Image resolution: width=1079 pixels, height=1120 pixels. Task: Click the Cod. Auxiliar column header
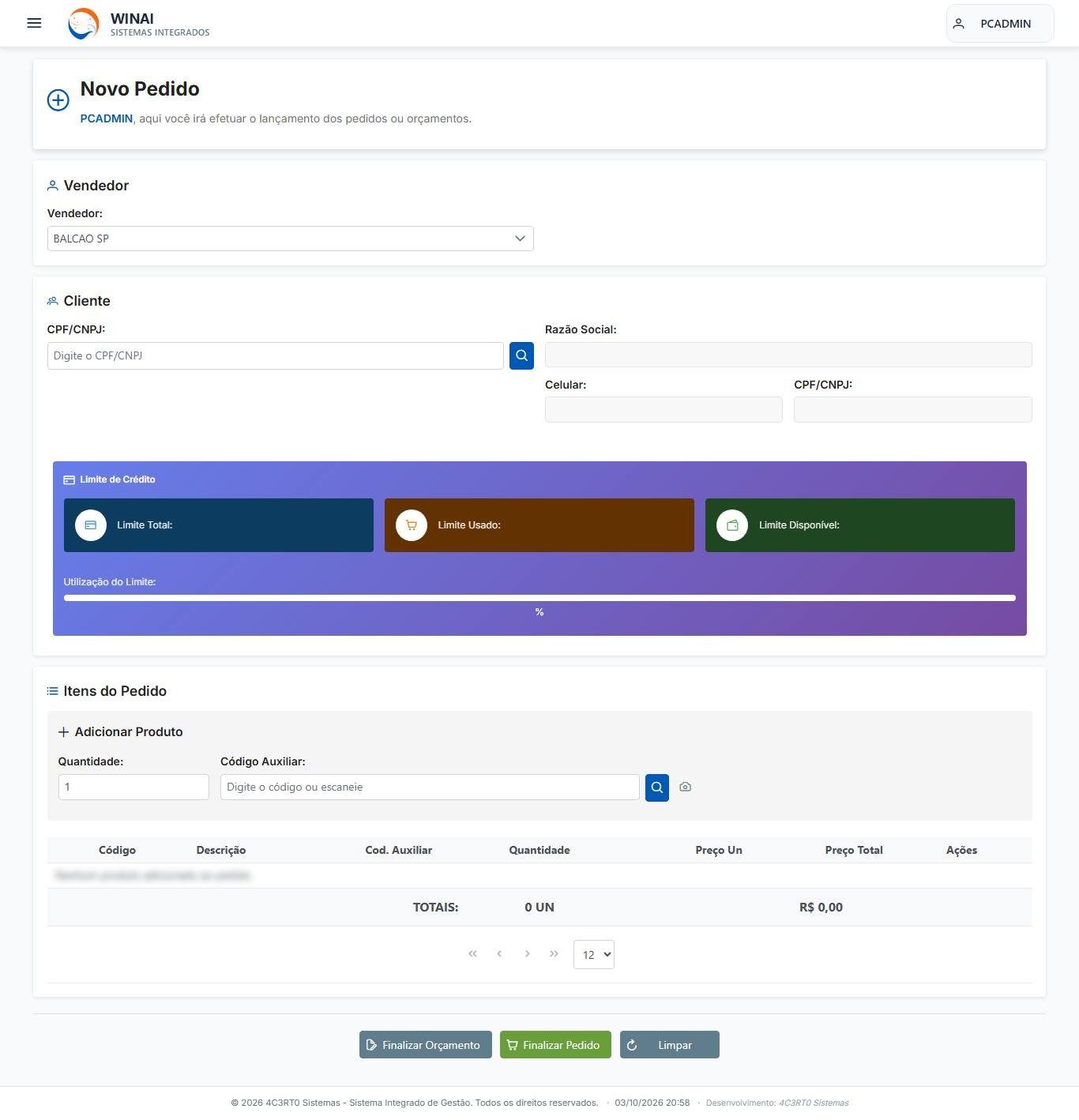399,851
